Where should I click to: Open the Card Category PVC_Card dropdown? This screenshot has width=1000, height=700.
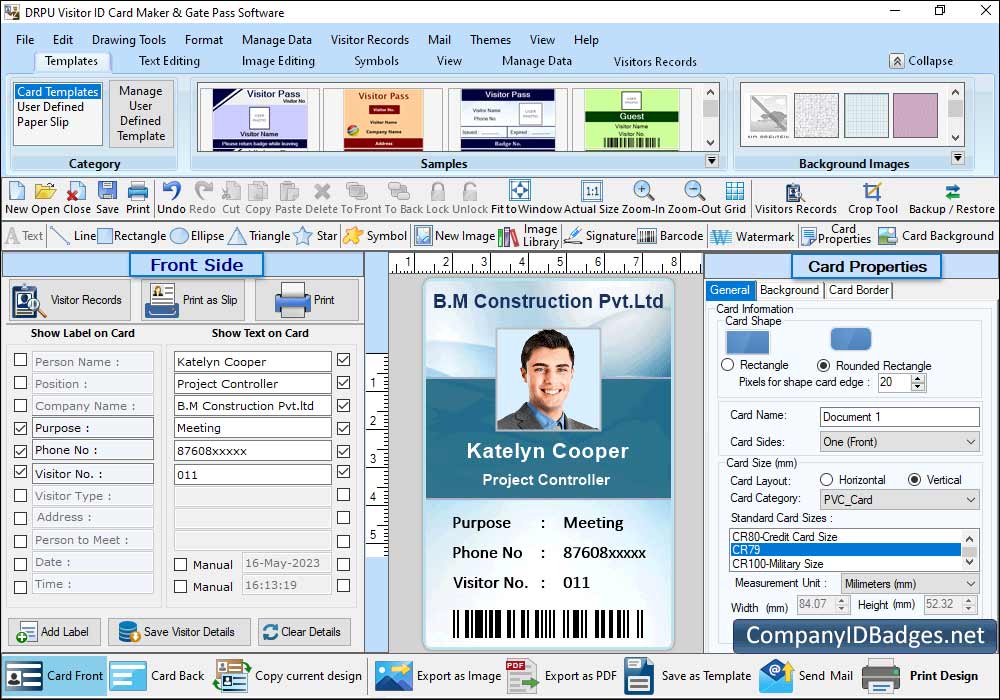[899, 499]
